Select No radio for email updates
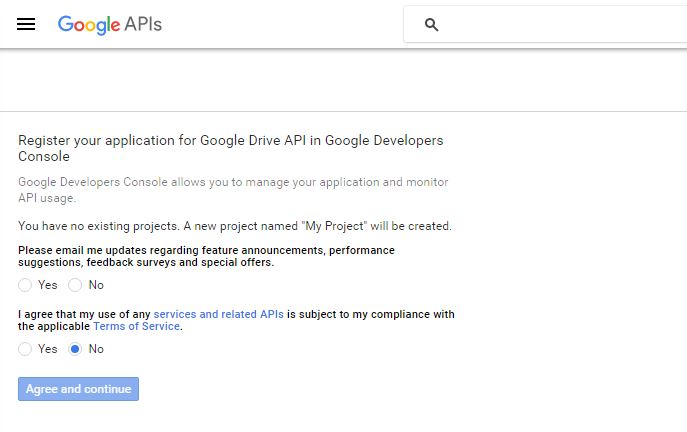This screenshot has height=432, width=687. click(75, 285)
